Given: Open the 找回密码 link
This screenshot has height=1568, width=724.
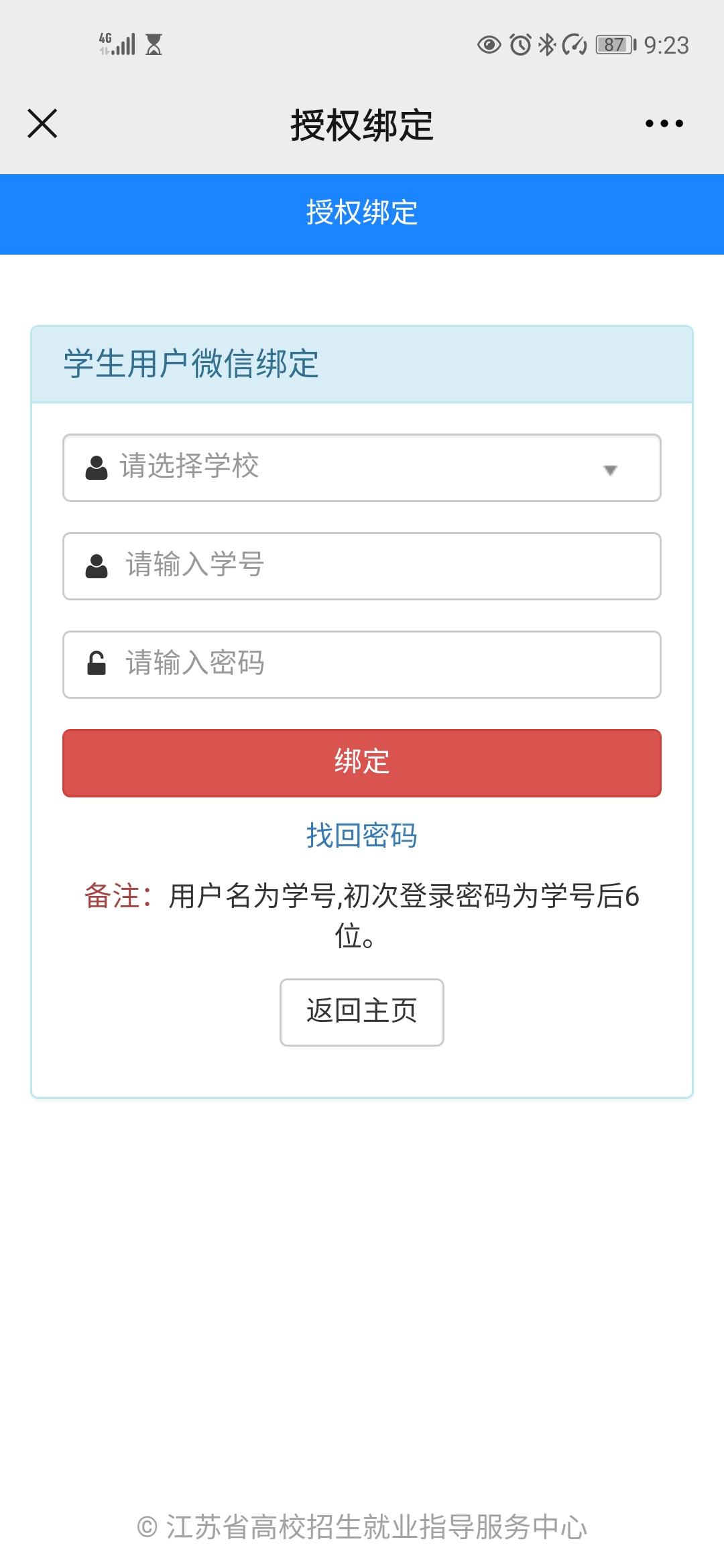Looking at the screenshot, I should (x=362, y=836).
